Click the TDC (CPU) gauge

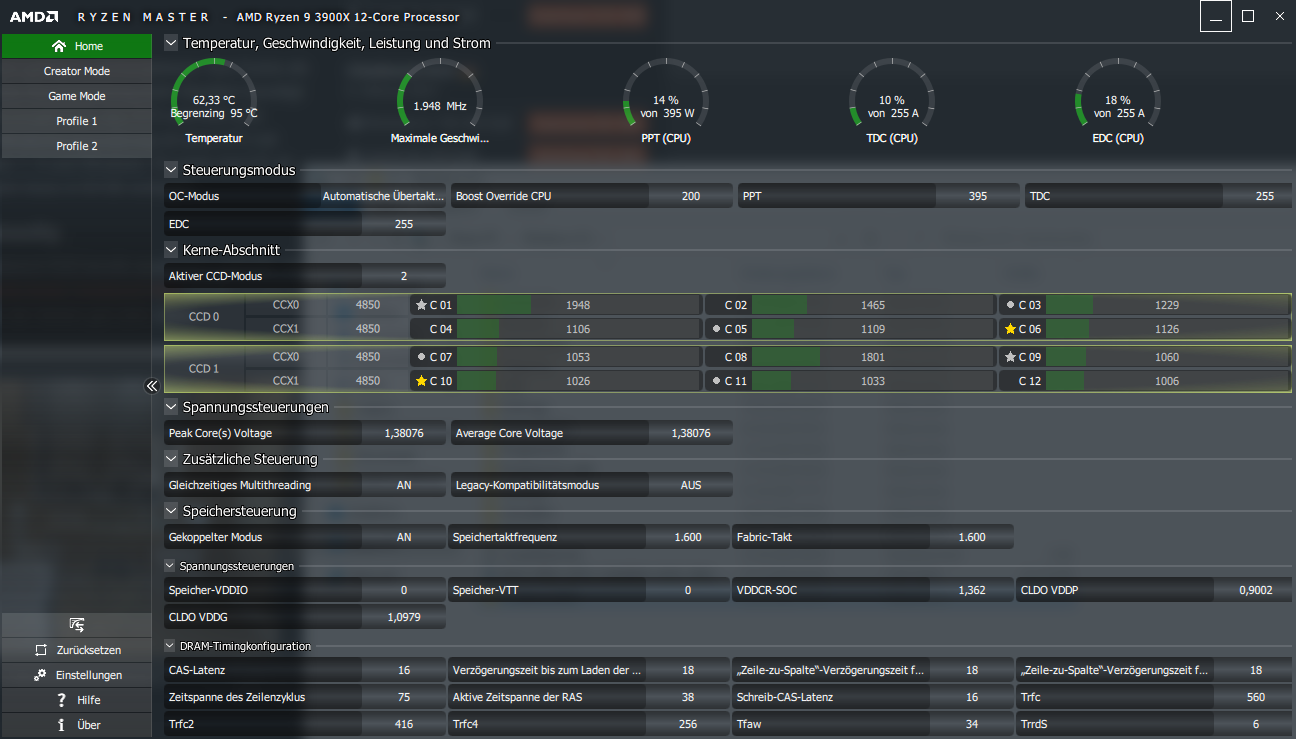click(x=892, y=96)
